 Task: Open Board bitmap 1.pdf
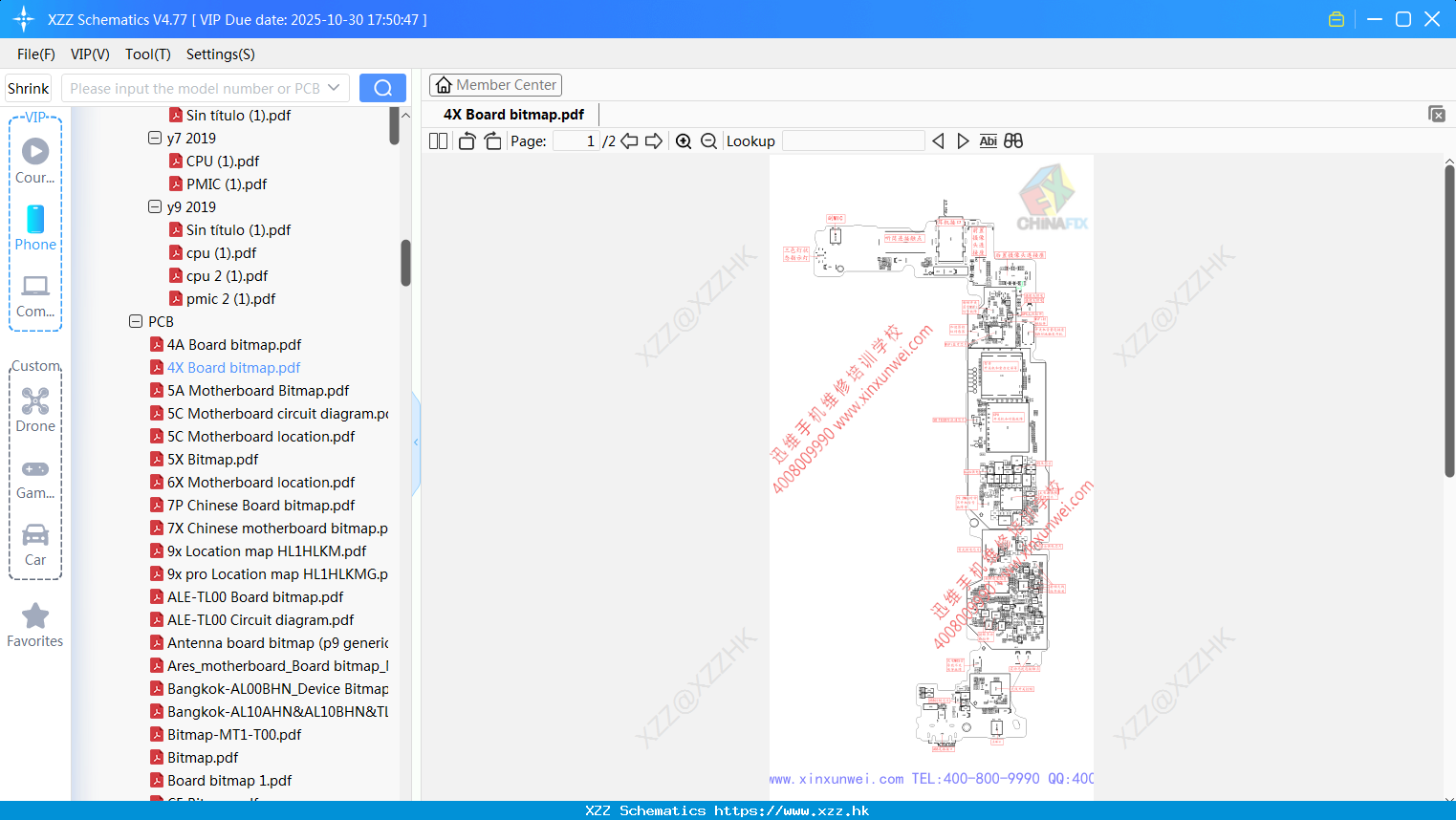point(221,780)
